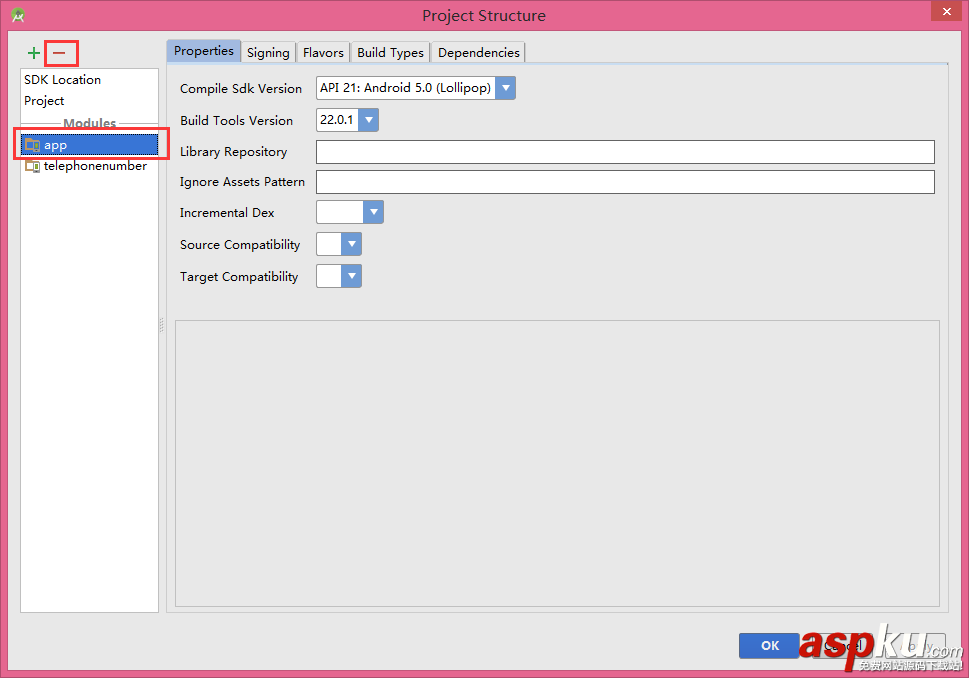Screen dimensions: 969x678
Task: Add a new module with the green plus icon
Action: click(33, 52)
